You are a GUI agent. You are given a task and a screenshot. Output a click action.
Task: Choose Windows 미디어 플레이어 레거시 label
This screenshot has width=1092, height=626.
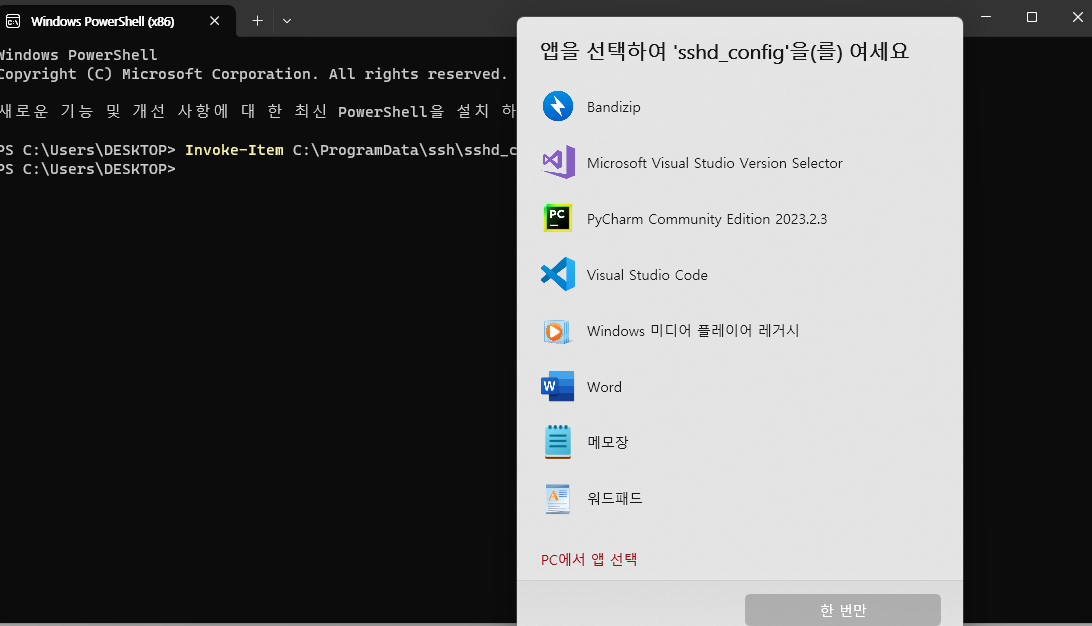click(x=693, y=331)
